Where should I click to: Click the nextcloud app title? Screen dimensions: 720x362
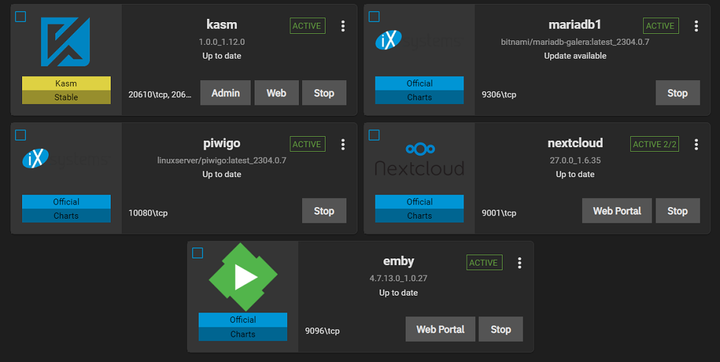tap(575, 143)
